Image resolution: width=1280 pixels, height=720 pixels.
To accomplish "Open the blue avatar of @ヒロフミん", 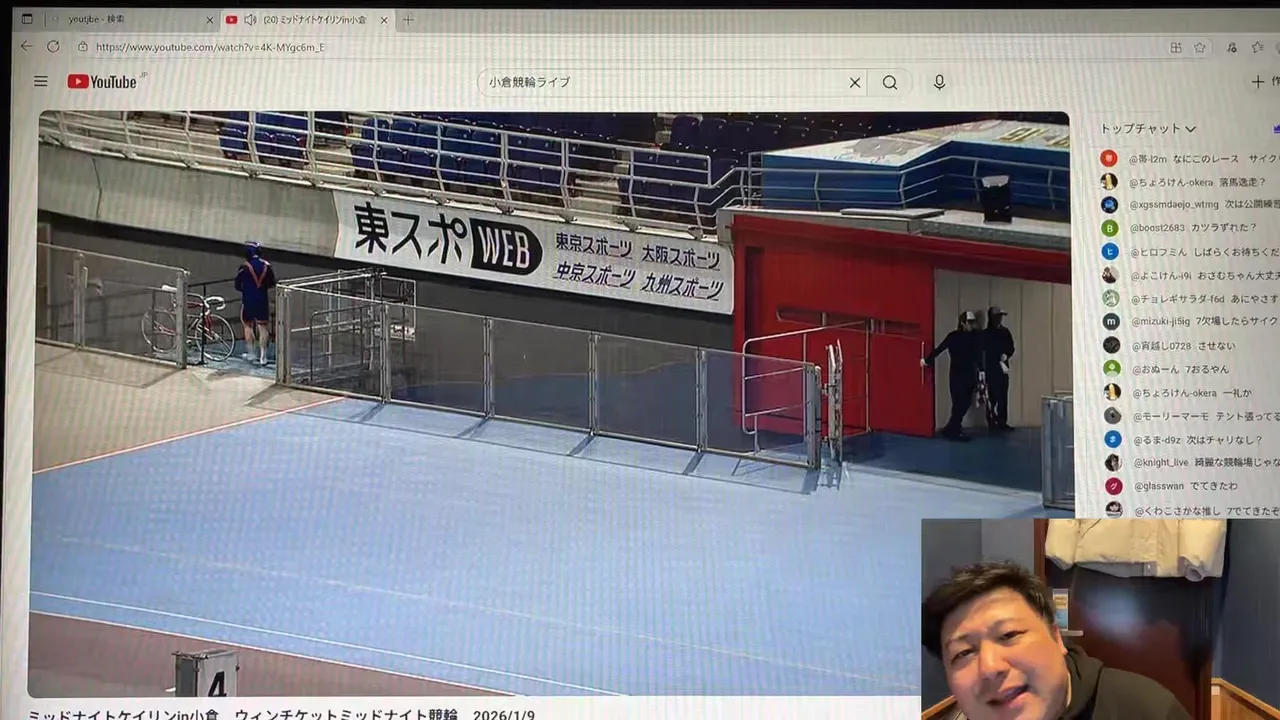I will point(1110,252).
